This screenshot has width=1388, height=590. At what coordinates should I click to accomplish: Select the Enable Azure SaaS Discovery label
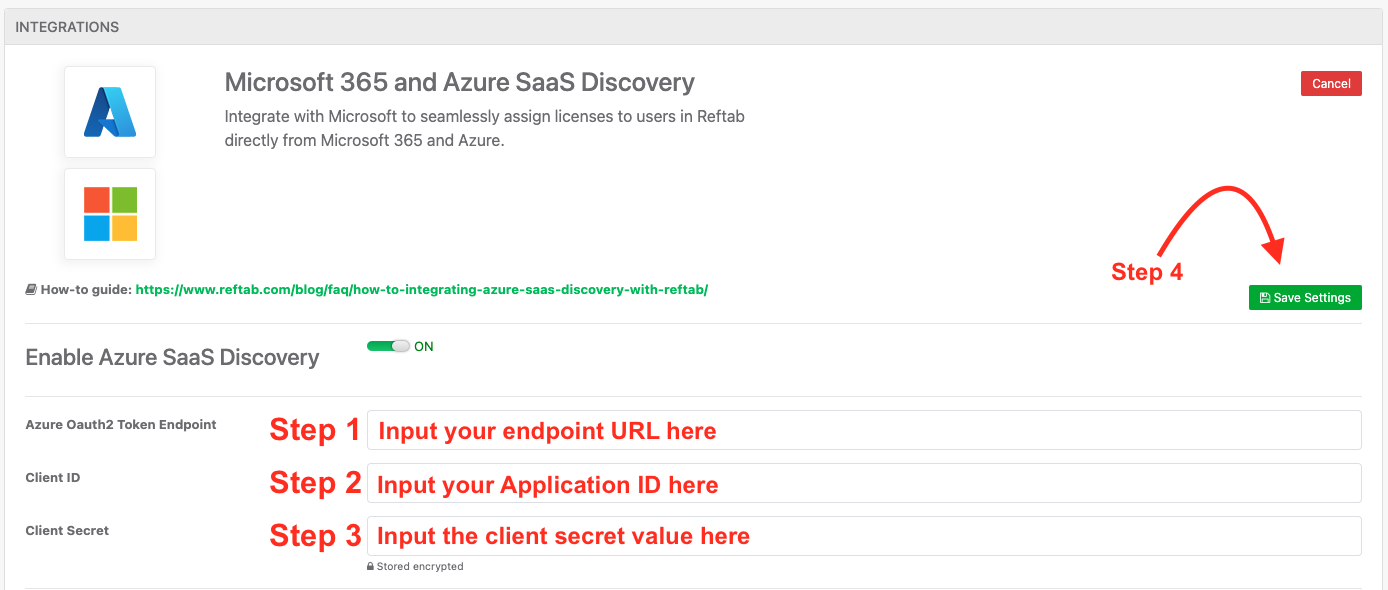click(172, 357)
